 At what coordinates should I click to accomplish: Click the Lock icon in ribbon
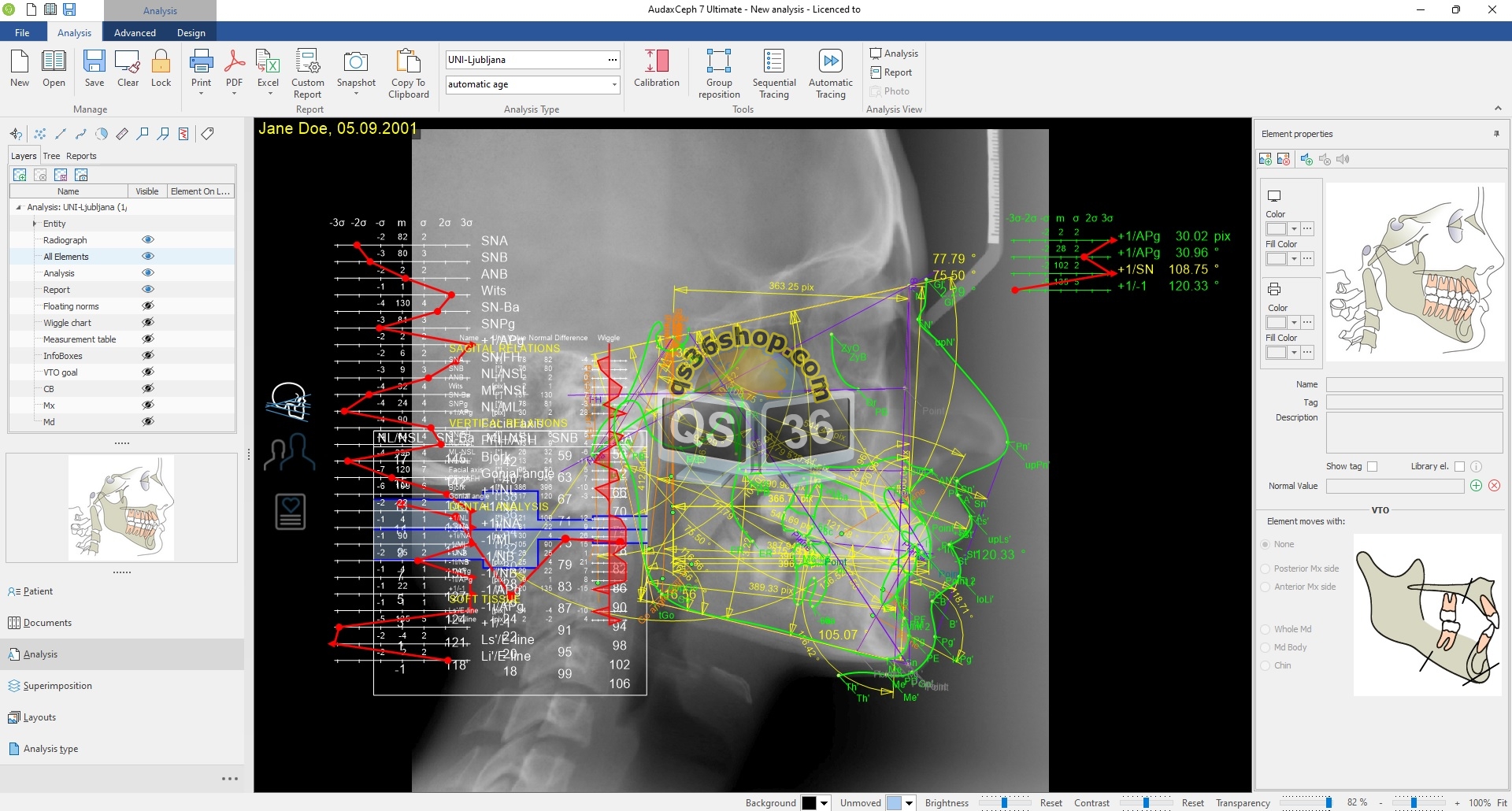[x=161, y=62]
